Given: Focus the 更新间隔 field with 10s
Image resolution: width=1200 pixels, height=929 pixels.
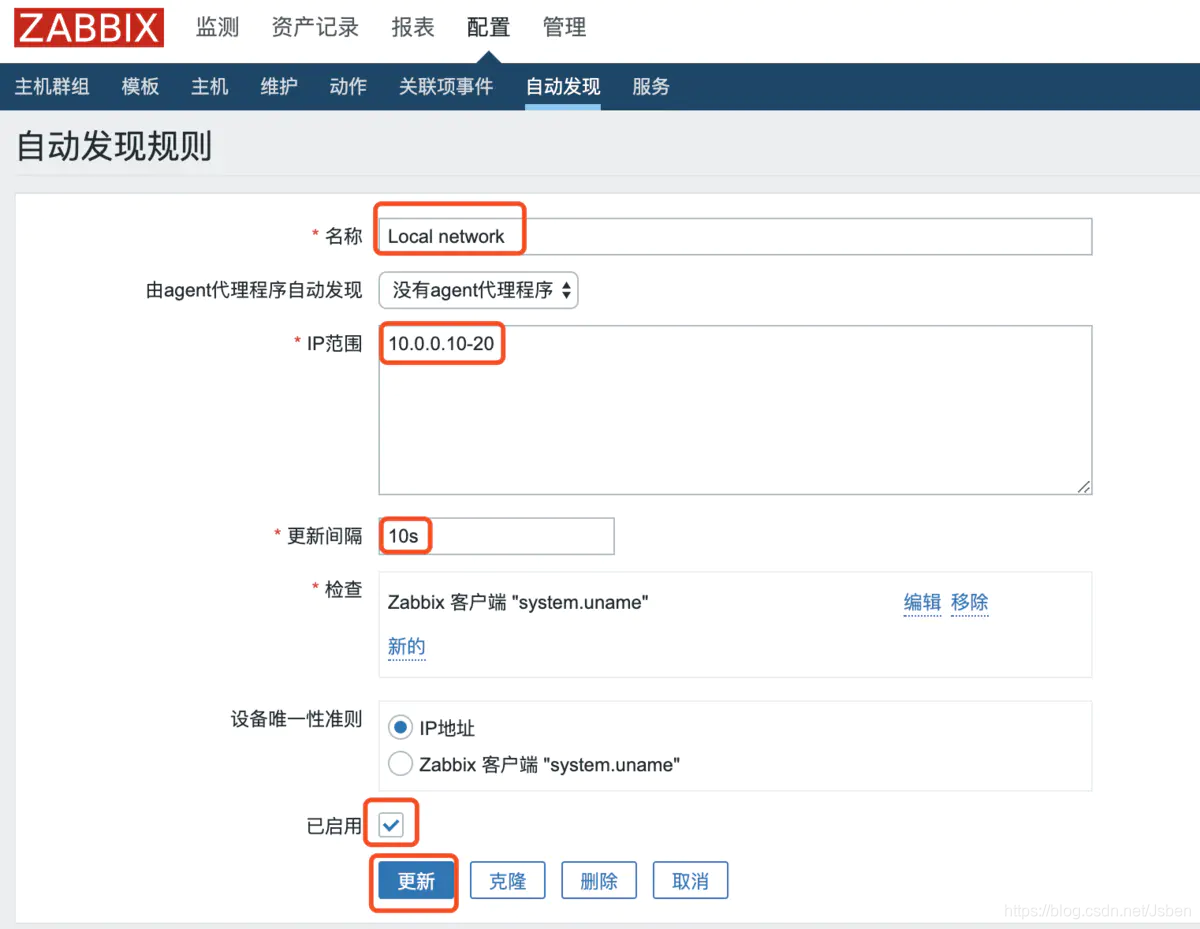Looking at the screenshot, I should (x=496, y=536).
